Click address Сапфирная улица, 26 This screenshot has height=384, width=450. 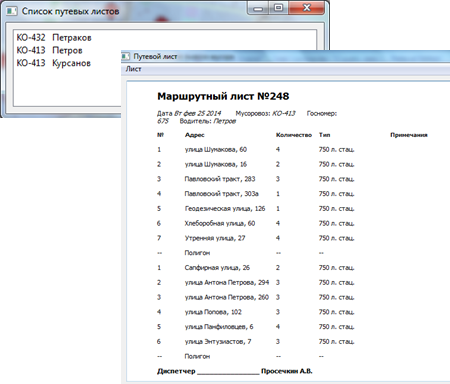[217, 268]
